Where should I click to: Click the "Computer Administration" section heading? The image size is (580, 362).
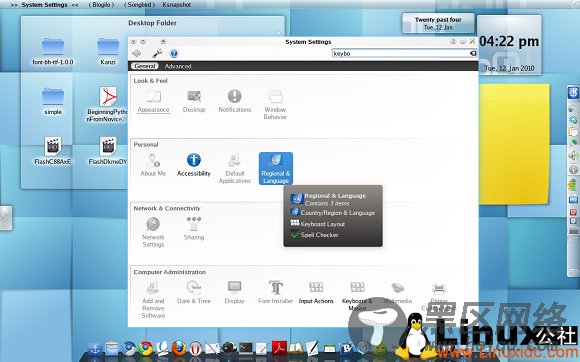169,272
